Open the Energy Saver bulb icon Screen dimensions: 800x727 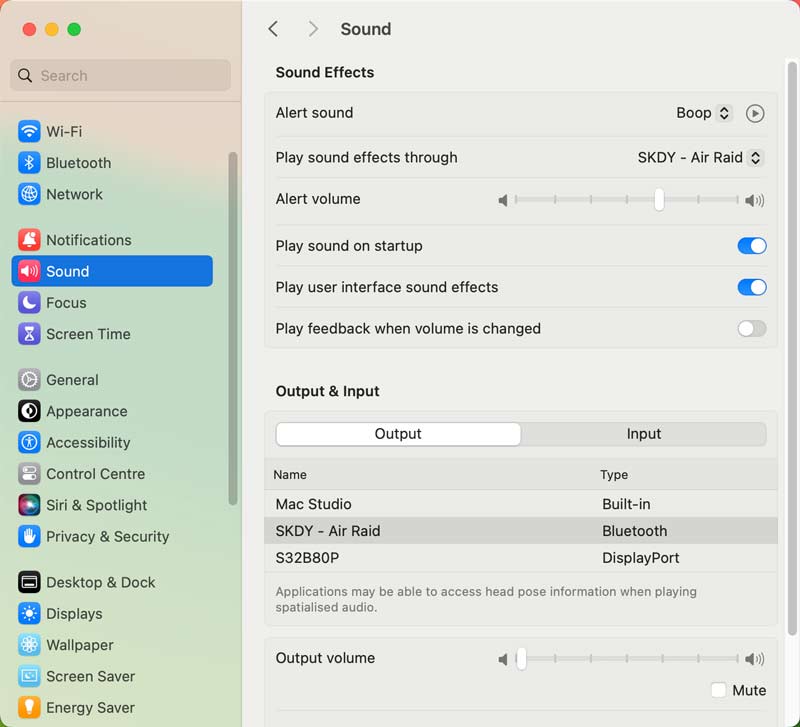coord(29,707)
